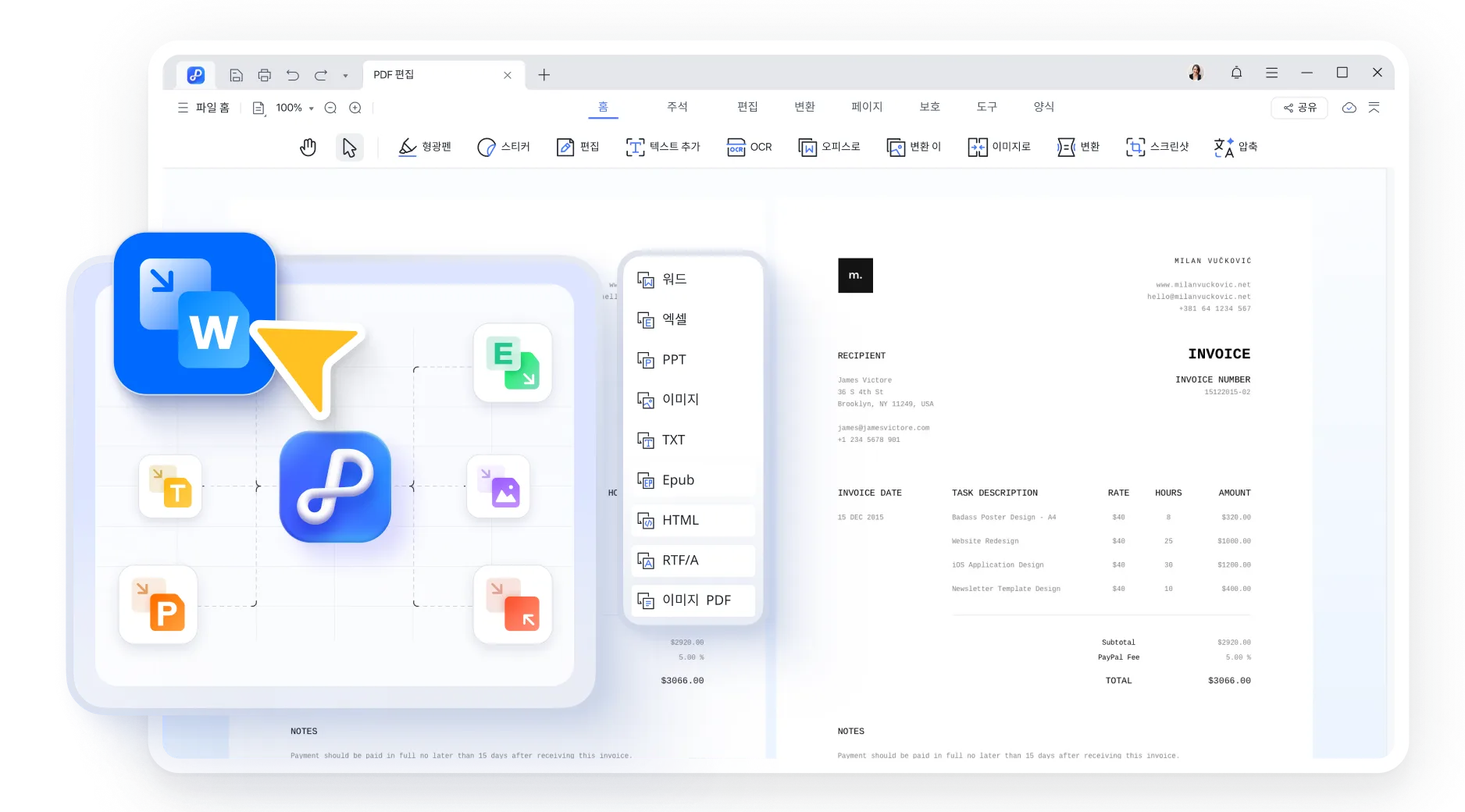This screenshot has width=1465, height=812.
Task: Switch to the 페이지 ribbon tab
Action: pyautogui.click(x=867, y=107)
